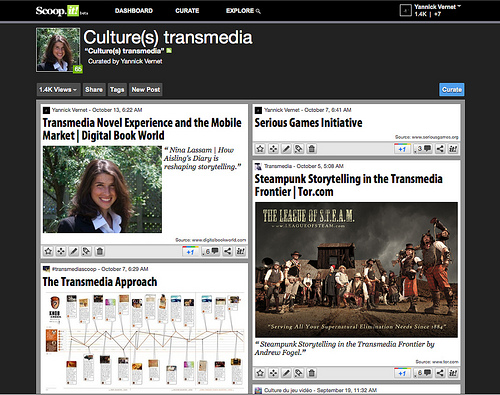This screenshot has width=500, height=395.
Task: Open the Tags button
Action: pyautogui.click(x=117, y=89)
